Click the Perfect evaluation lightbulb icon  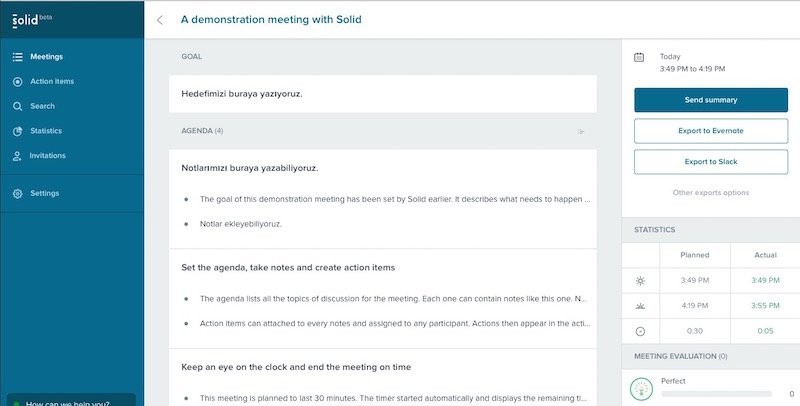click(640, 388)
